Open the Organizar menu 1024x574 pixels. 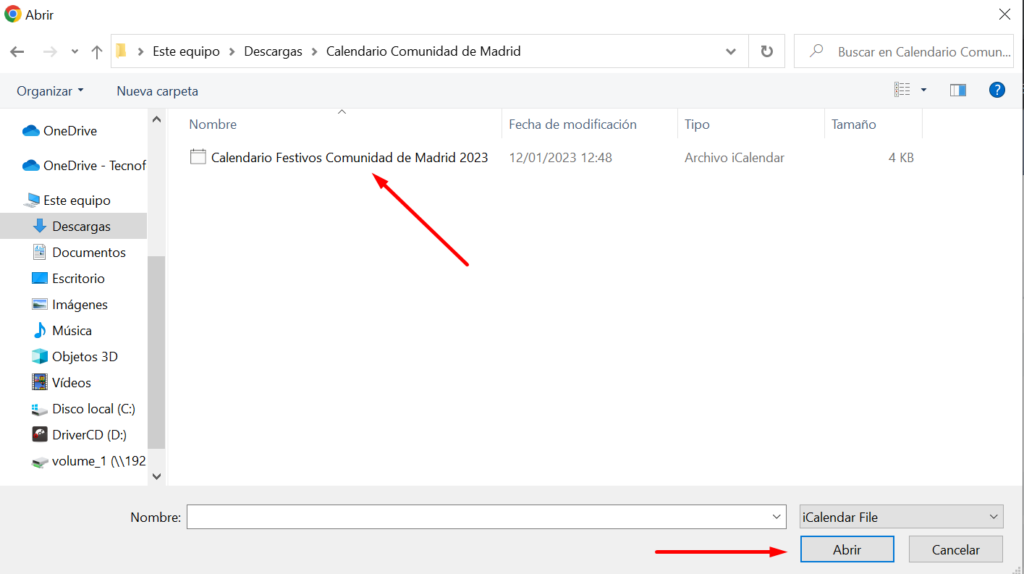pyautogui.click(x=50, y=91)
